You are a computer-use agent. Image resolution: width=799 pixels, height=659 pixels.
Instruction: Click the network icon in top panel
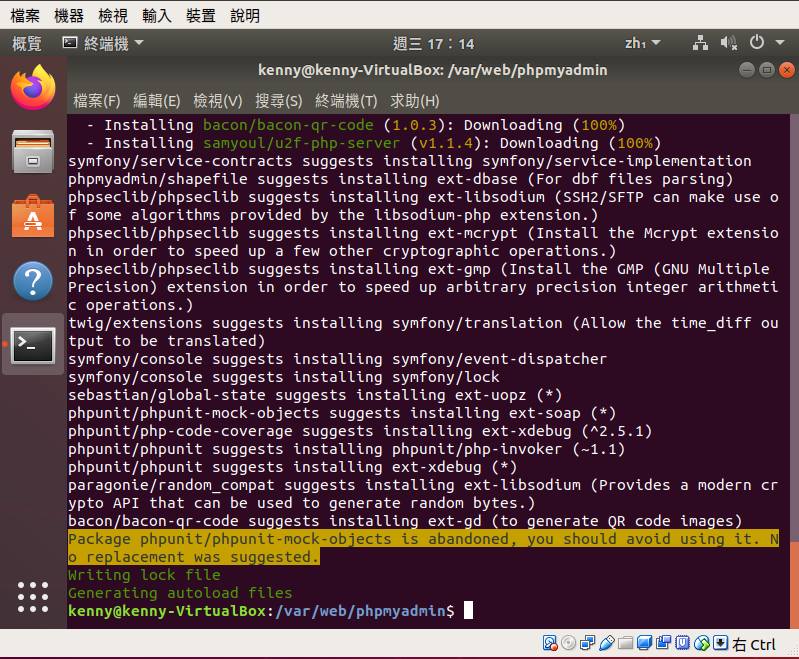[700, 43]
